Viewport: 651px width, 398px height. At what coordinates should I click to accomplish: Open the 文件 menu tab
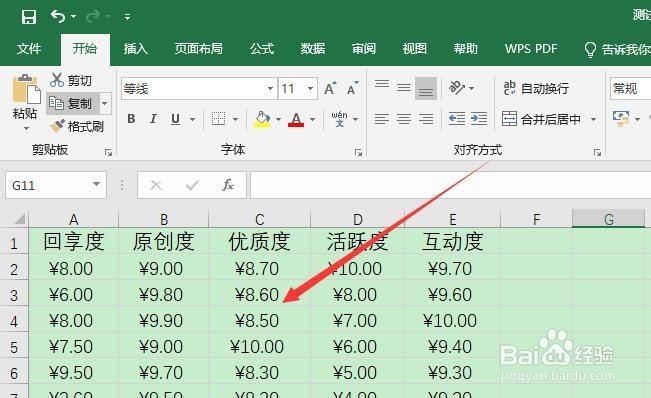[29, 49]
